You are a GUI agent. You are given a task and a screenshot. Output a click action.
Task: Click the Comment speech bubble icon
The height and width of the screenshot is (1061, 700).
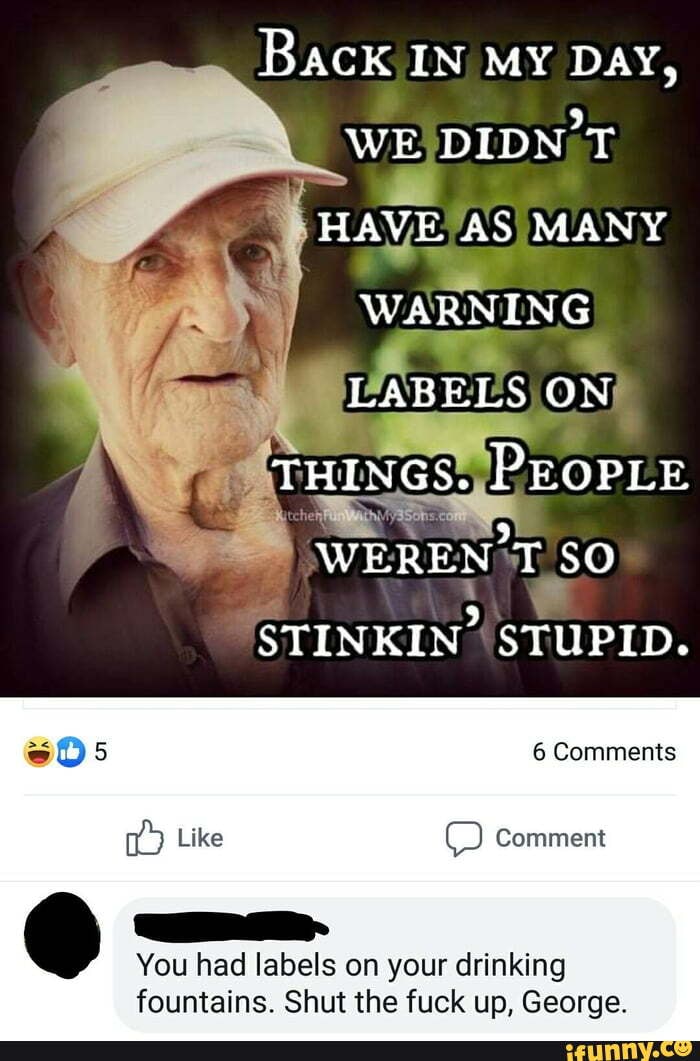point(464,838)
